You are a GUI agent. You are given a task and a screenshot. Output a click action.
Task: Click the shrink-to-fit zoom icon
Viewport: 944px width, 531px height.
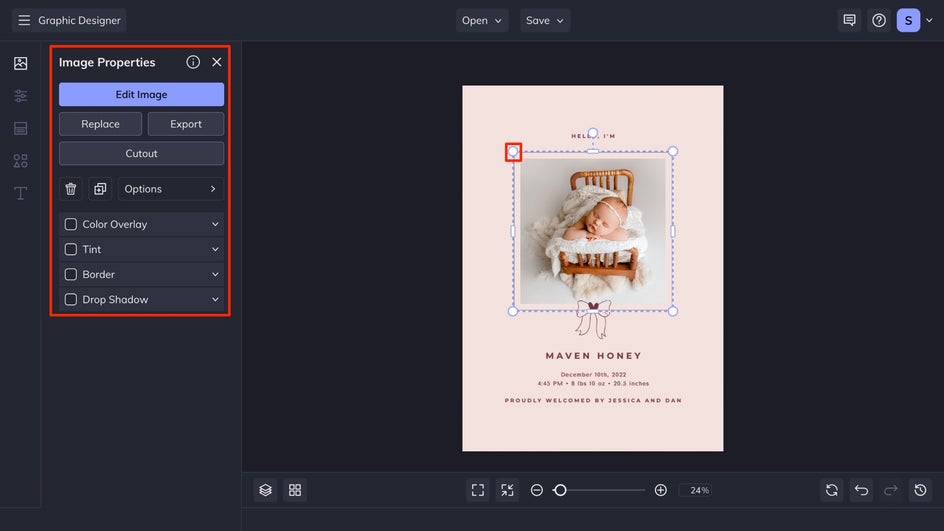click(508, 490)
